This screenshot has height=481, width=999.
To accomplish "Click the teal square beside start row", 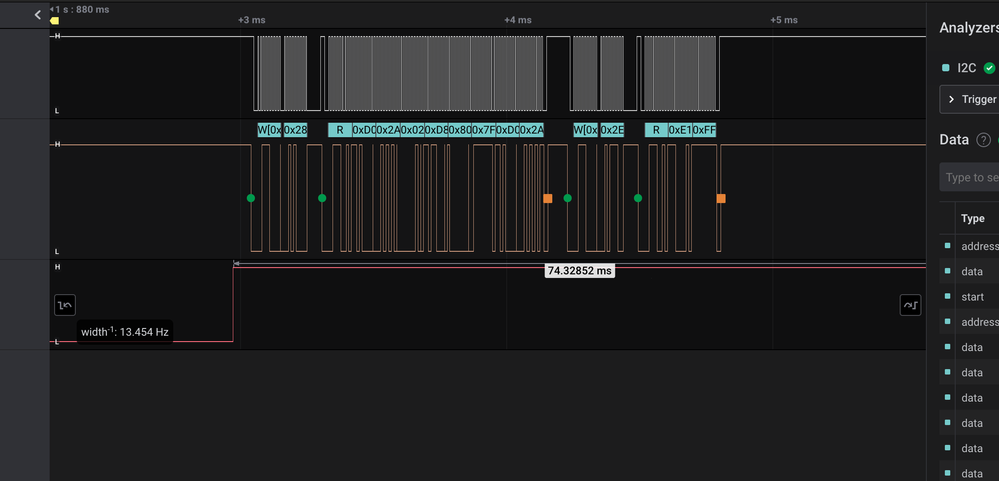I will coord(947,296).
